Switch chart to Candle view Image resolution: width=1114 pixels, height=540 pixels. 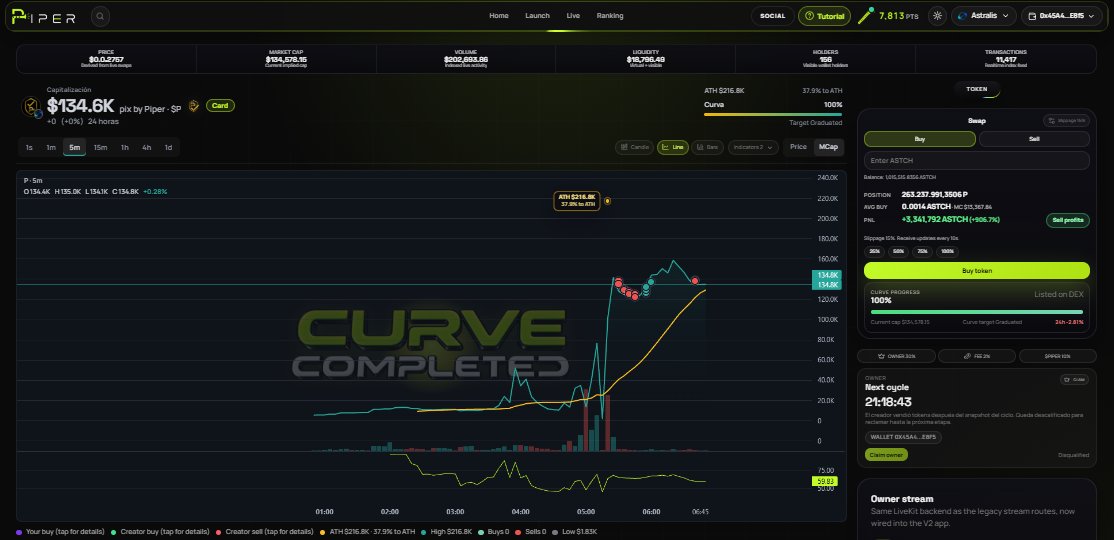click(x=634, y=147)
